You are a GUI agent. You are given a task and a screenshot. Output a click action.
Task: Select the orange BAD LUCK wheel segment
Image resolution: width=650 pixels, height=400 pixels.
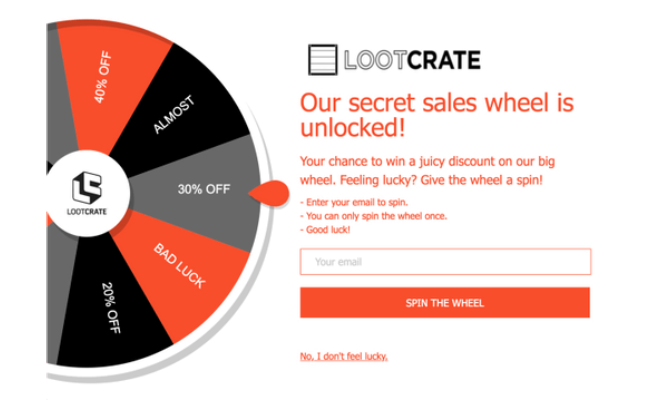[x=178, y=267]
